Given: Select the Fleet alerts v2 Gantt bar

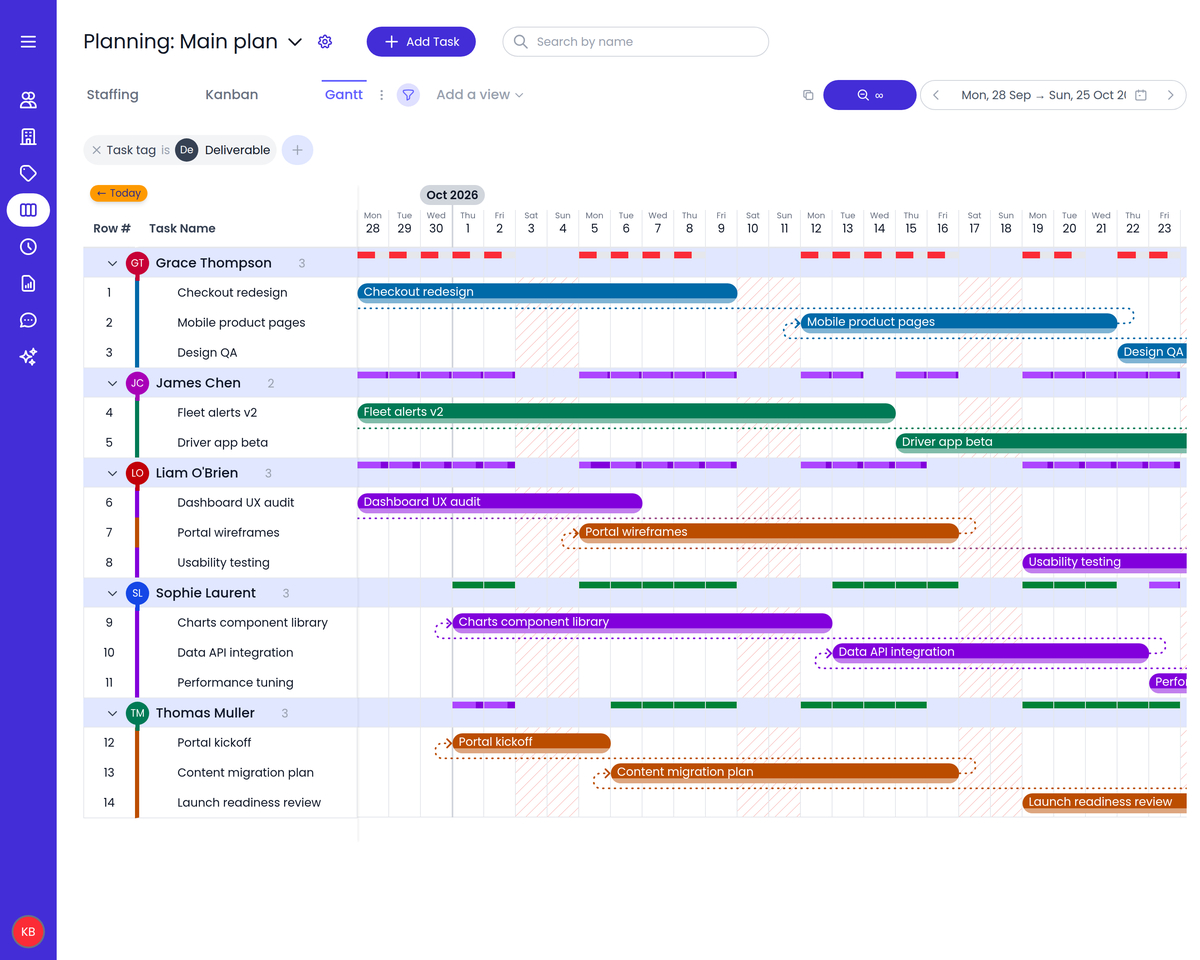Looking at the screenshot, I should [626, 412].
